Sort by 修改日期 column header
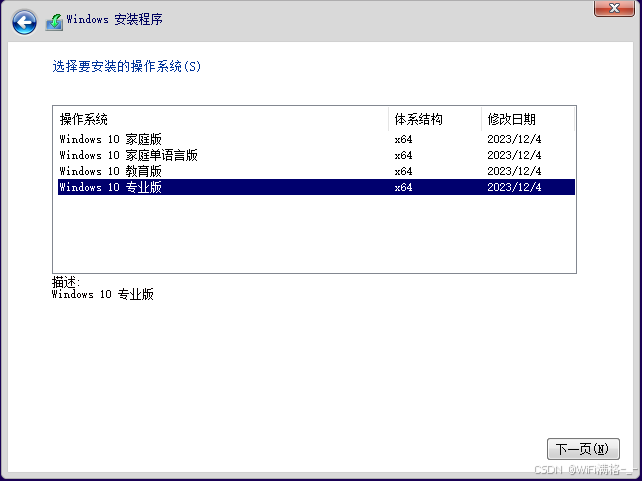Image resolution: width=642 pixels, height=481 pixels. [528, 119]
